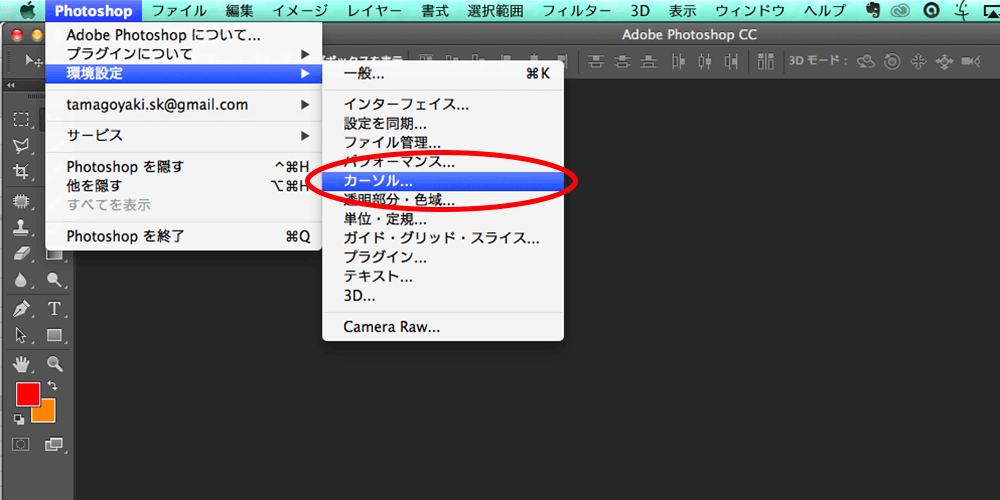The image size is (1000, 500).
Task: Select the 3D roll mode icon
Action: 892,61
